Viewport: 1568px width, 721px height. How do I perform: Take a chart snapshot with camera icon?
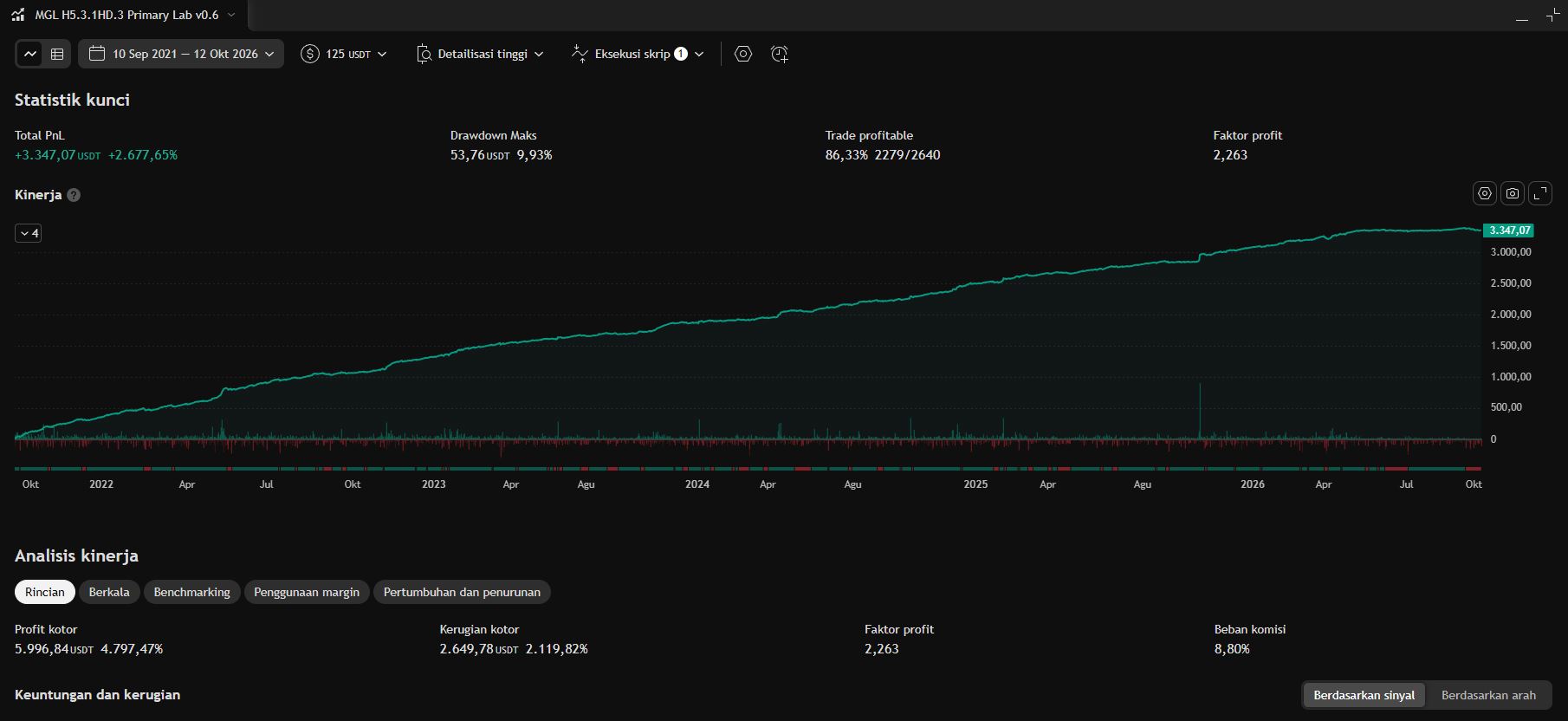click(1513, 193)
